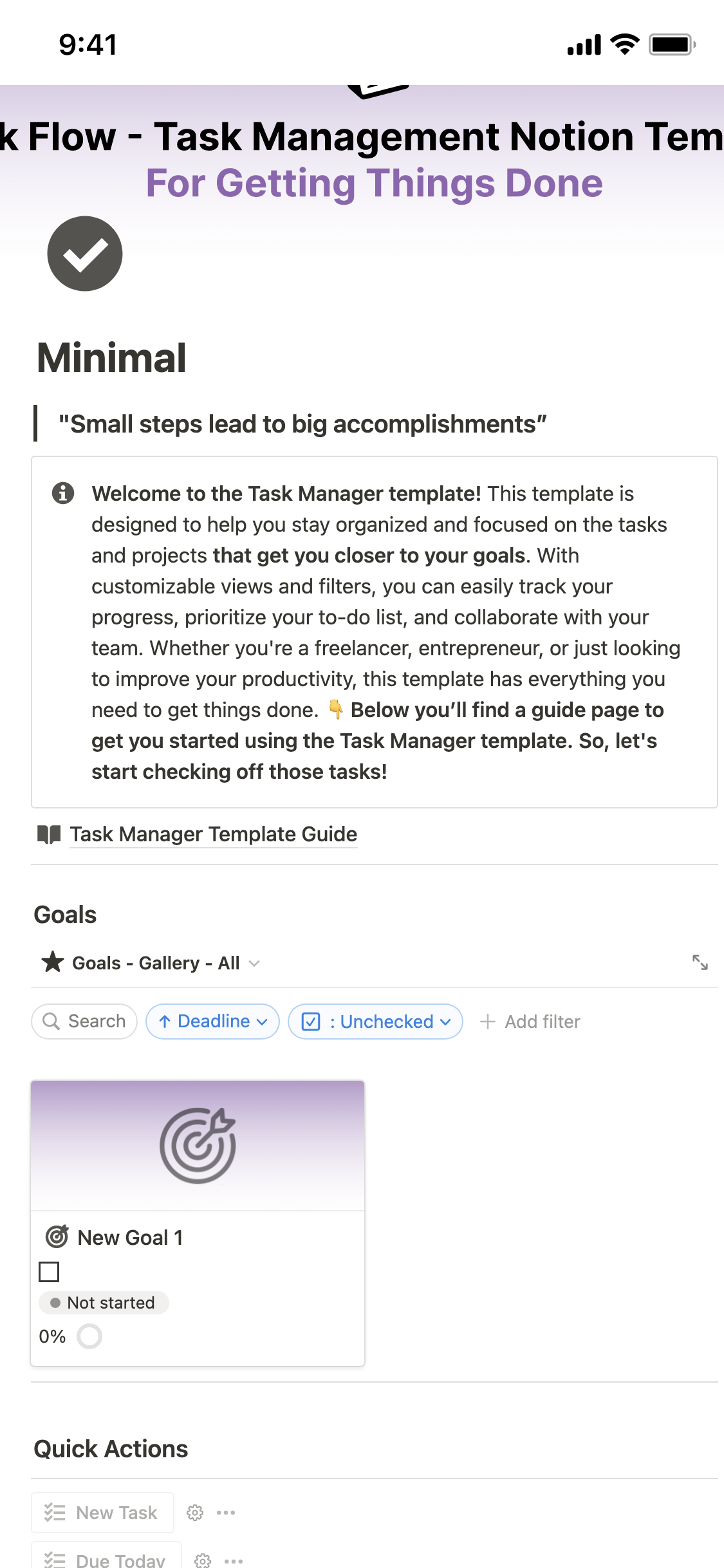This screenshot has width=724, height=1568.
Task: Open the three-dots menu beside New Task
Action: [226, 1513]
